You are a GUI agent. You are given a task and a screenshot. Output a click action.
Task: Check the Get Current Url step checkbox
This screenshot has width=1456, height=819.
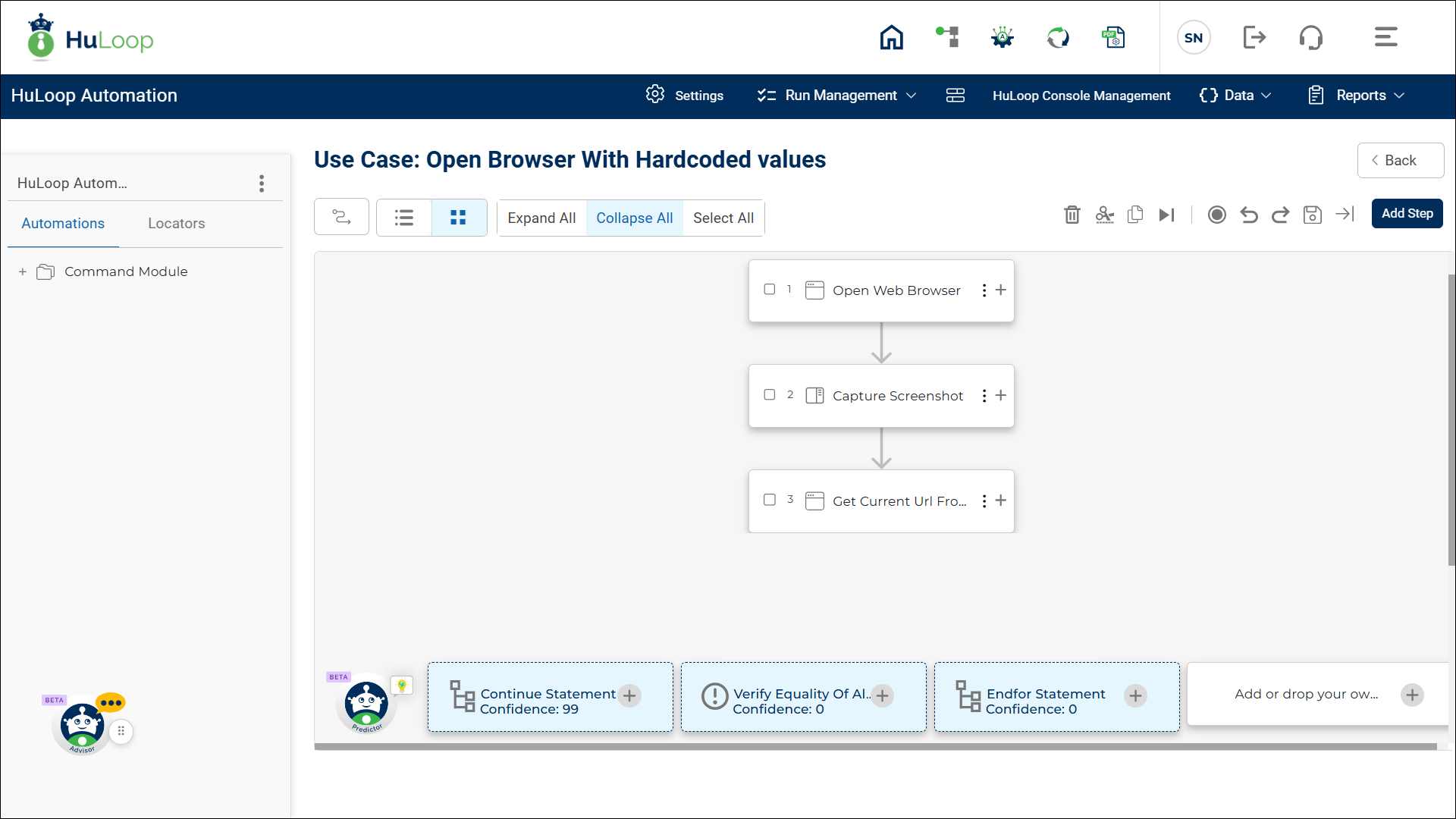[x=770, y=500]
